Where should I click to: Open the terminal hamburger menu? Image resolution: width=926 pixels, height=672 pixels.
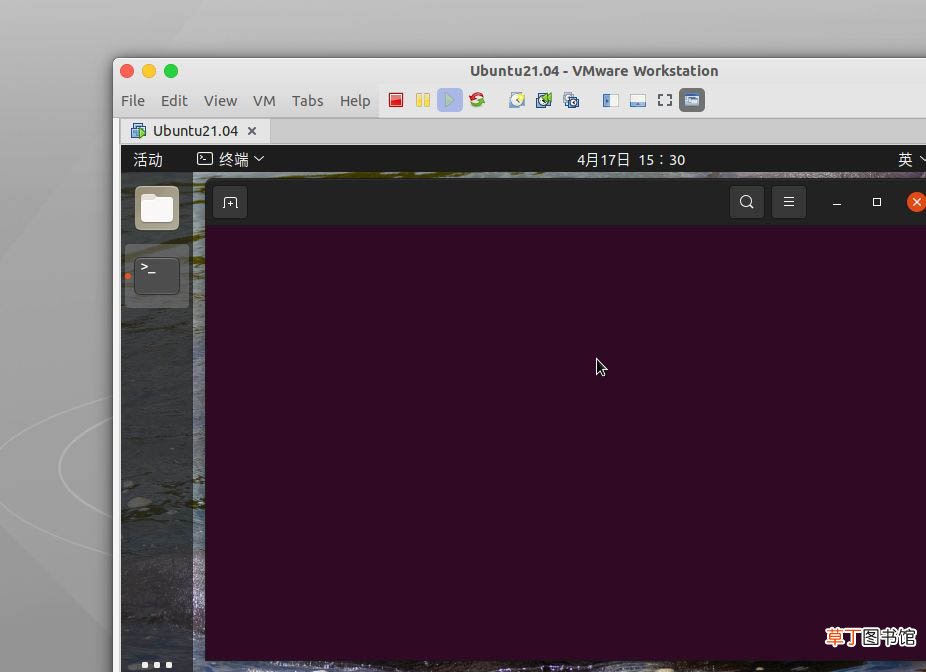click(789, 202)
